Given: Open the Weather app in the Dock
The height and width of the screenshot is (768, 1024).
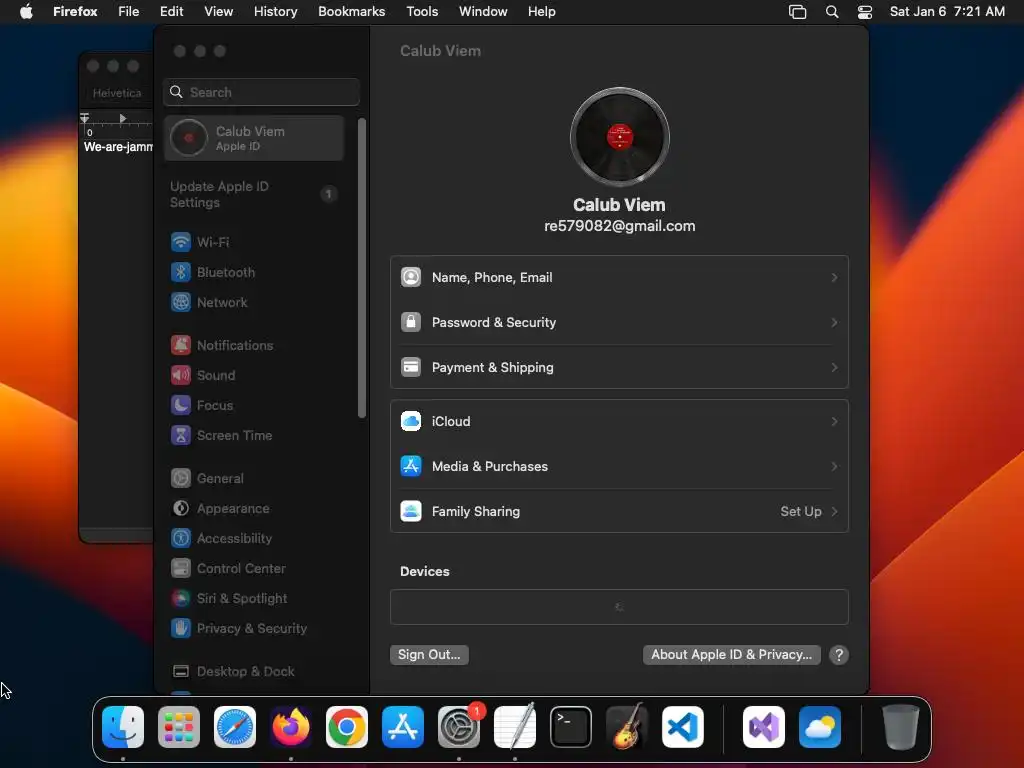Looking at the screenshot, I should pos(820,727).
